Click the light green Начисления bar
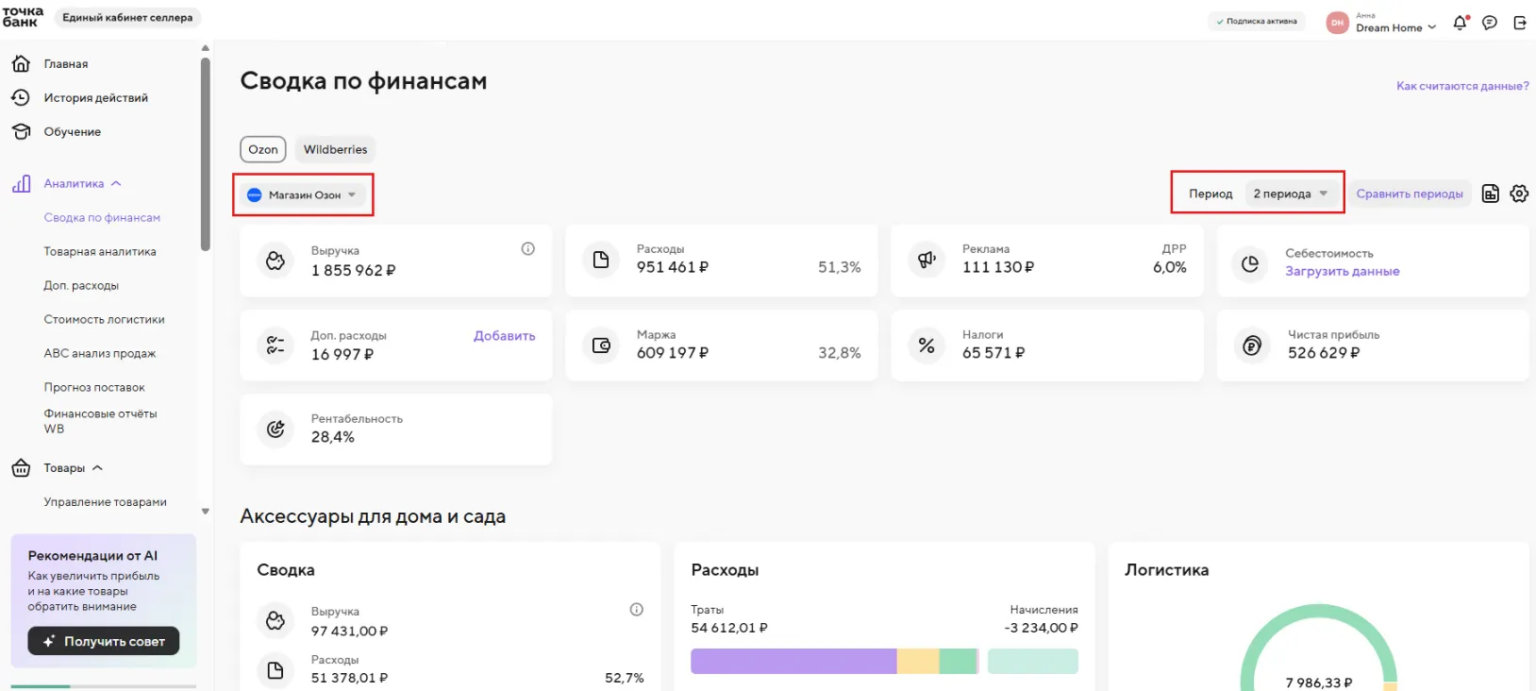Image resolution: width=1536 pixels, height=691 pixels. click(1033, 661)
